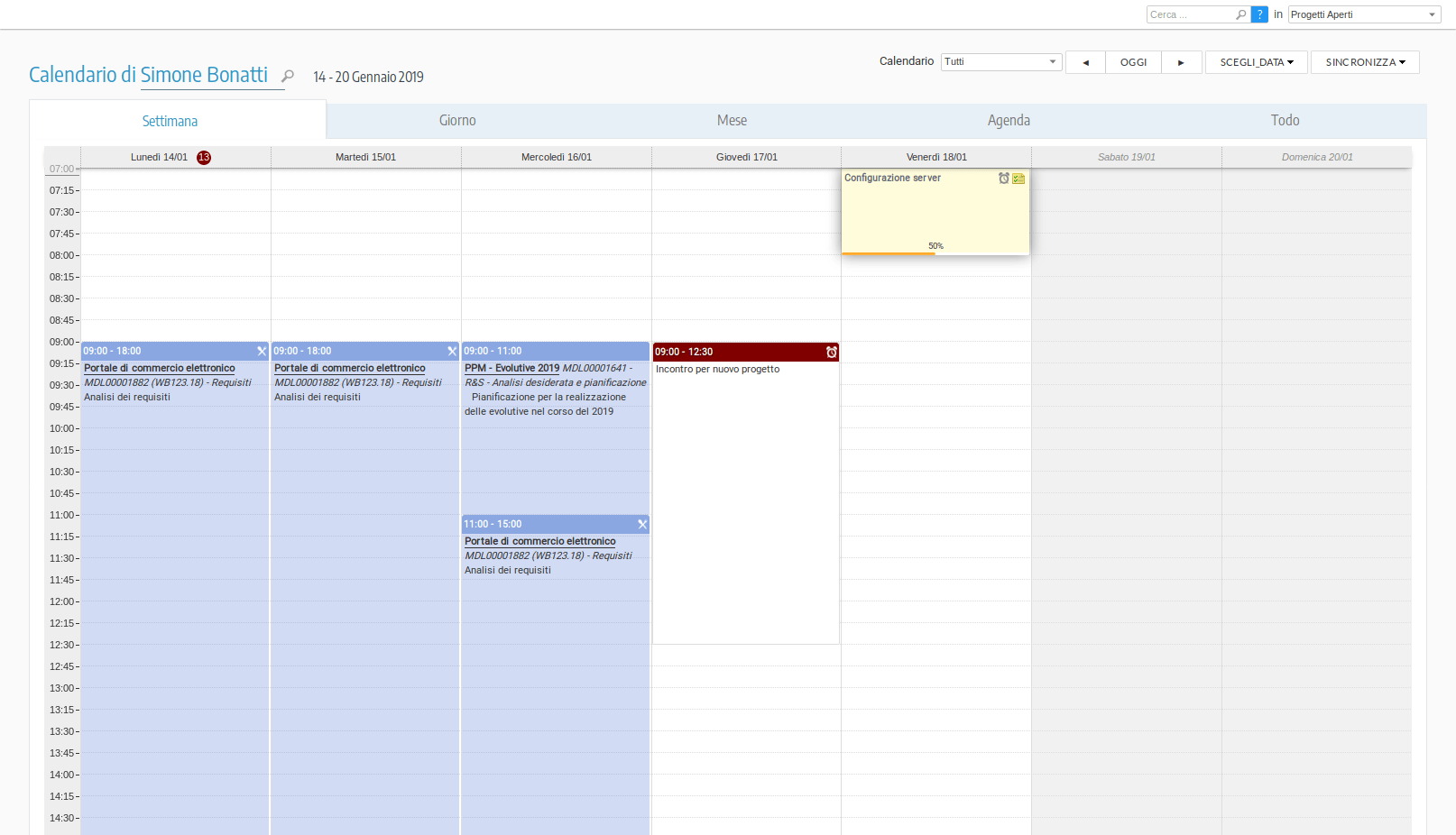Open the 'PPM - Evolutive 2019' project link
1456x835 pixels.
(511, 368)
